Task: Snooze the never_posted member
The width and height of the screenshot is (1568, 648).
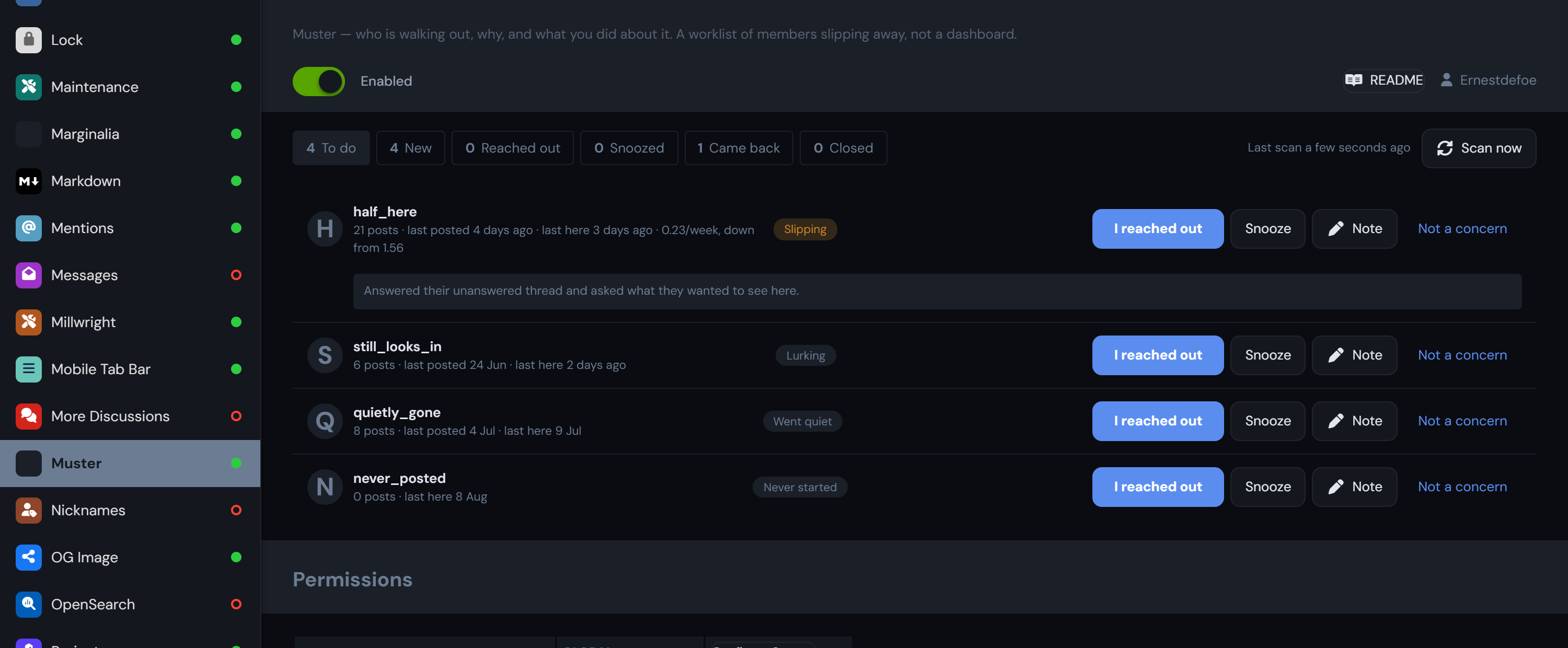Action: point(1267,487)
